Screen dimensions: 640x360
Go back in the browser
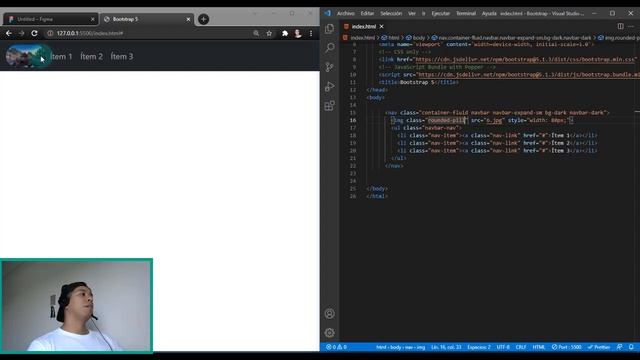tap(9, 33)
